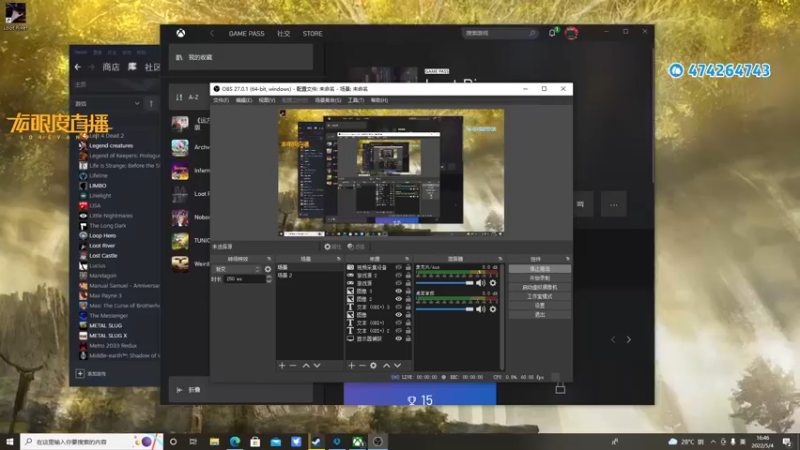This screenshot has width=800, height=450.
Task: Click 添加游戏 plus icon in Steam
Action: [x=80, y=373]
